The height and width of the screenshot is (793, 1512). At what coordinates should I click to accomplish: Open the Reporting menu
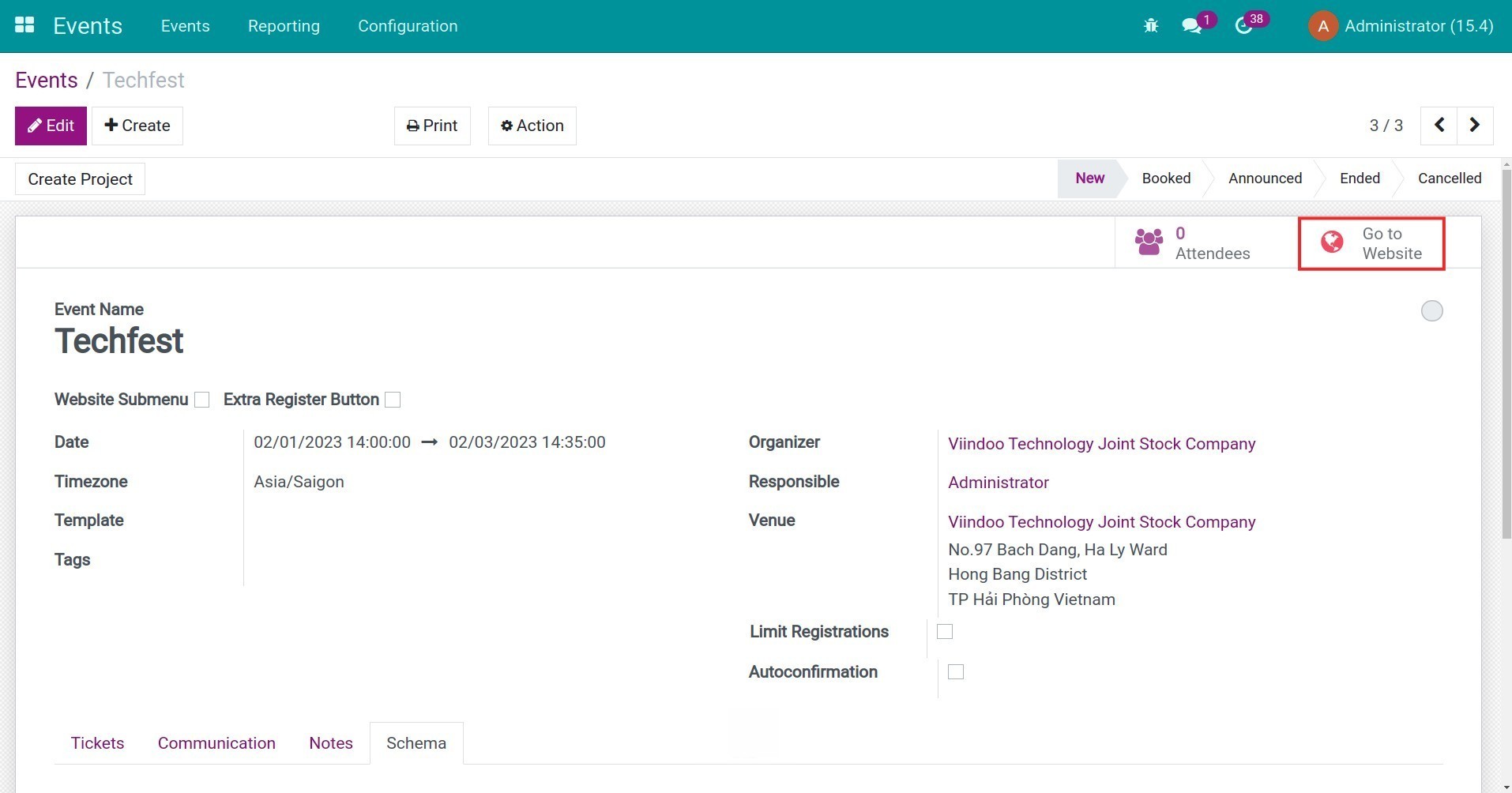coord(284,25)
